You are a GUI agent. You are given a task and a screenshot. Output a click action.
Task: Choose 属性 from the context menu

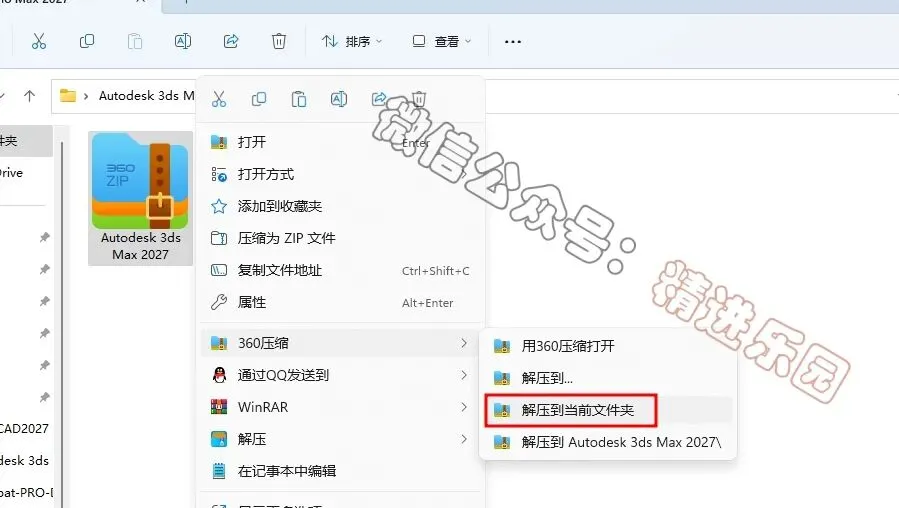[341, 302]
